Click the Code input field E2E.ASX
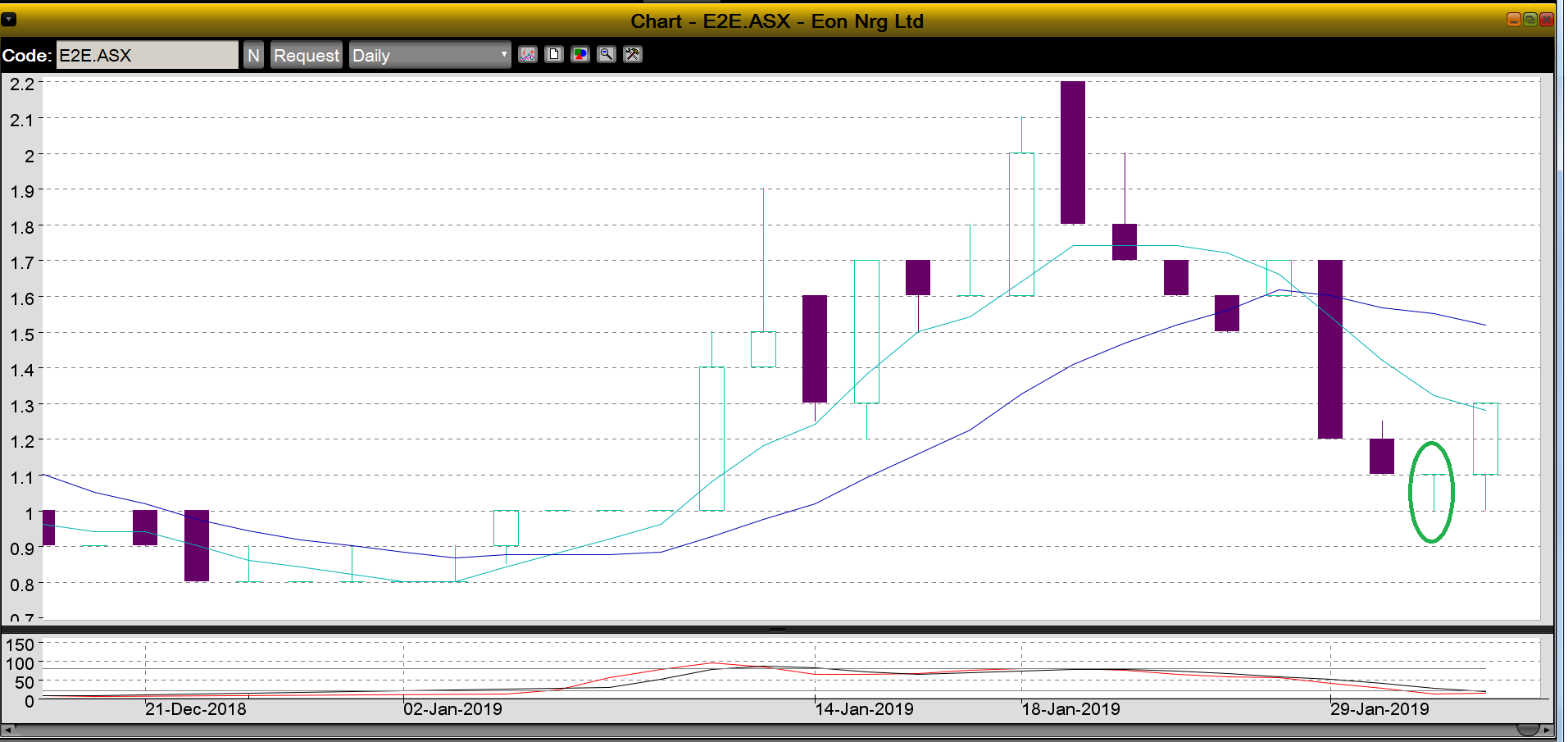 (147, 55)
